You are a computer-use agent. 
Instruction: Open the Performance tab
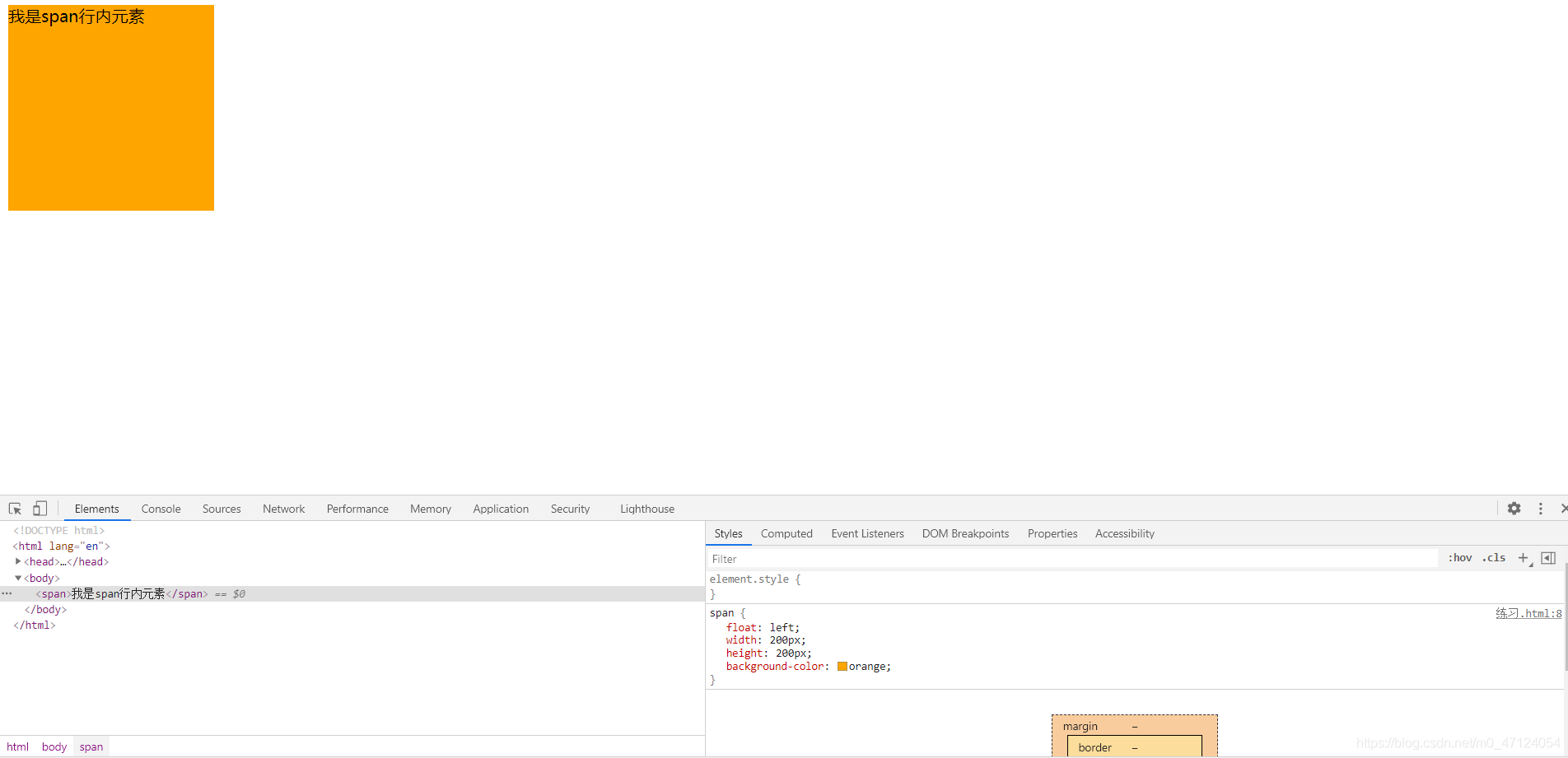click(357, 509)
